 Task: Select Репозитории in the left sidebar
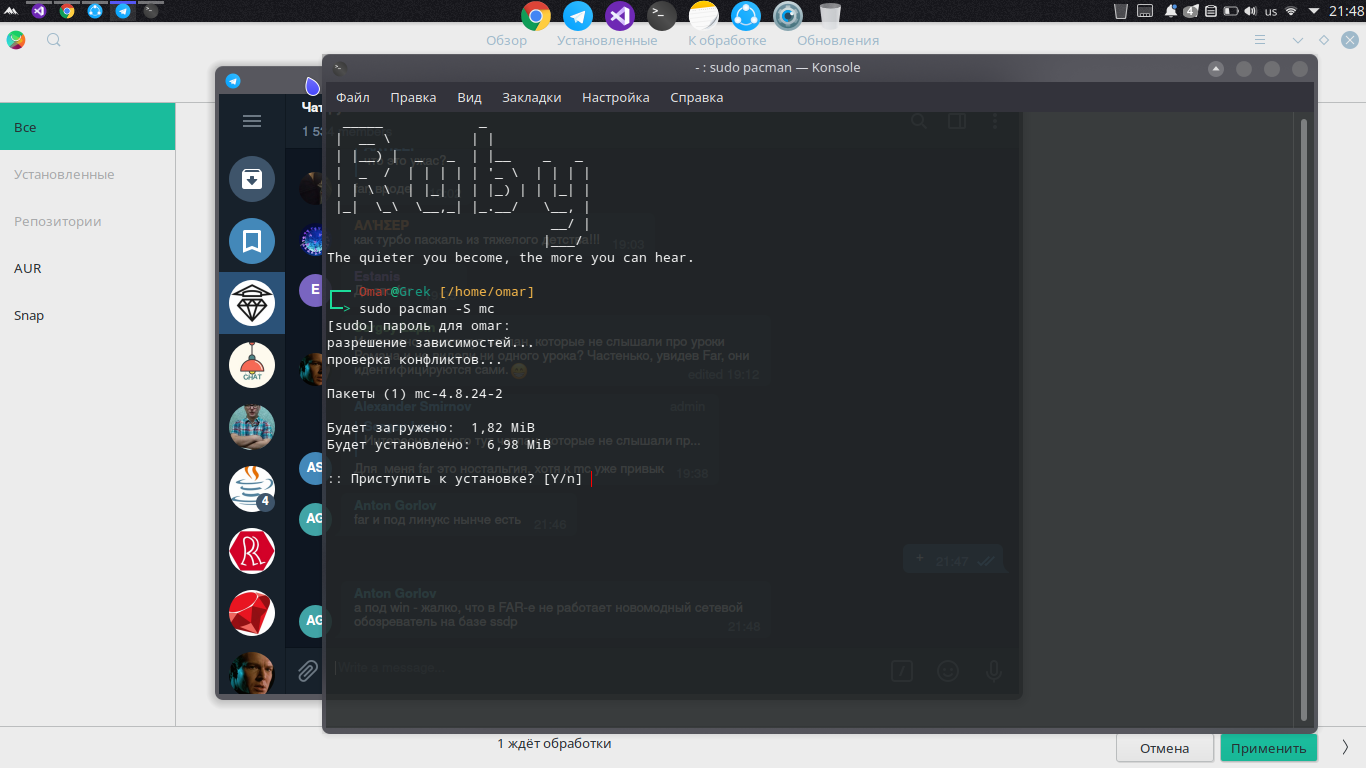(x=87, y=221)
